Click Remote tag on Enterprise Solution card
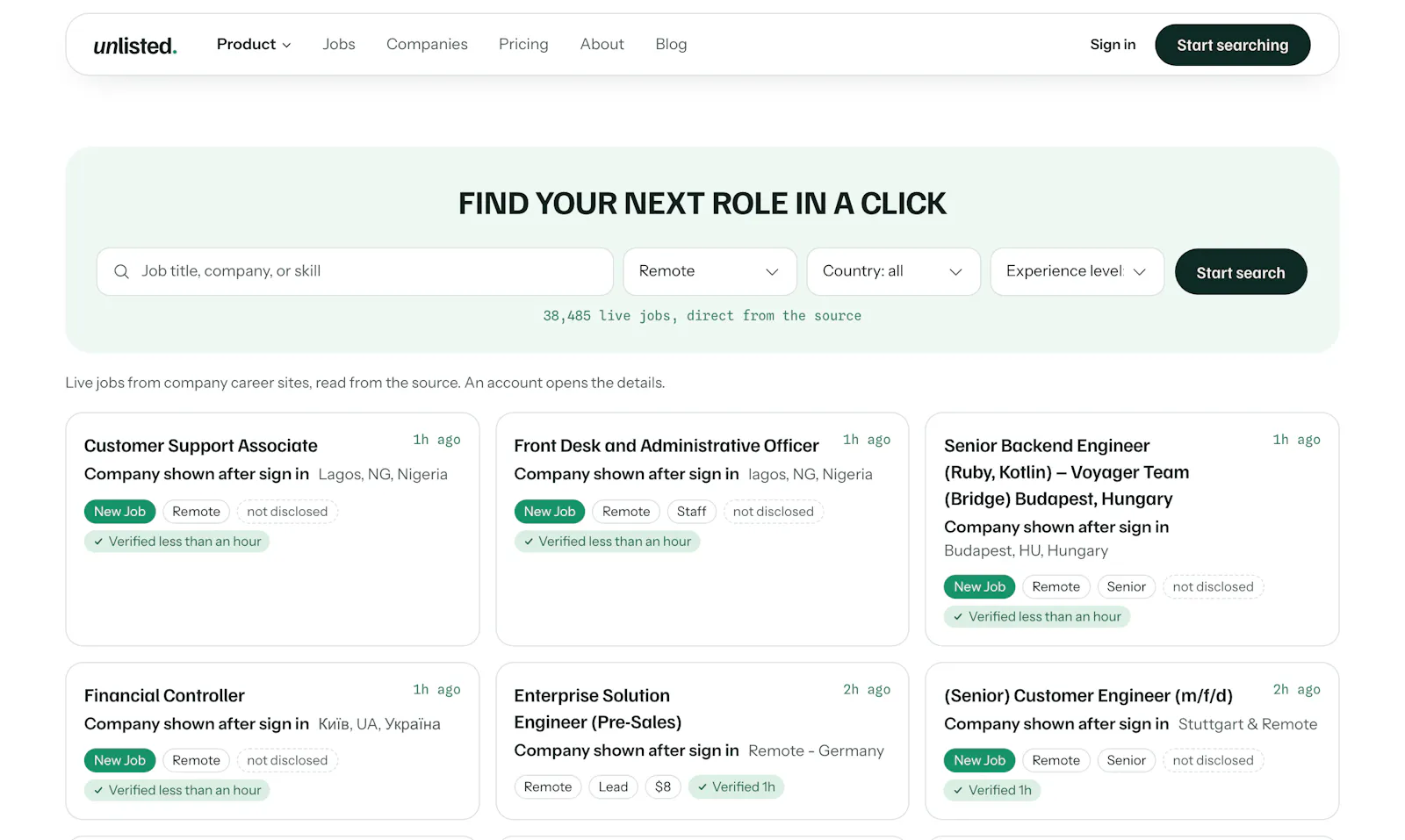The height and width of the screenshot is (840, 1405). [x=548, y=787]
